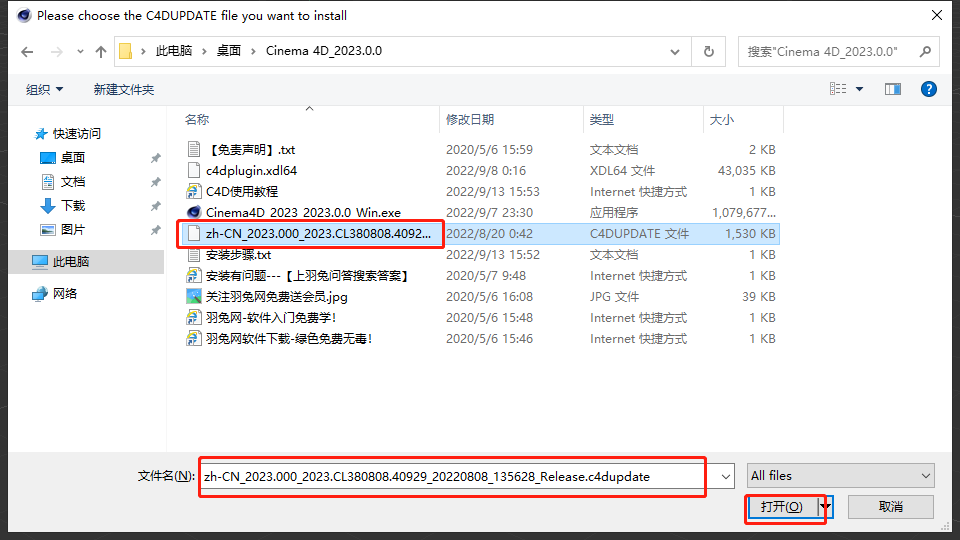Open the 打开 button's split arrow
Viewport: 960px width, 540px height.
(825, 507)
